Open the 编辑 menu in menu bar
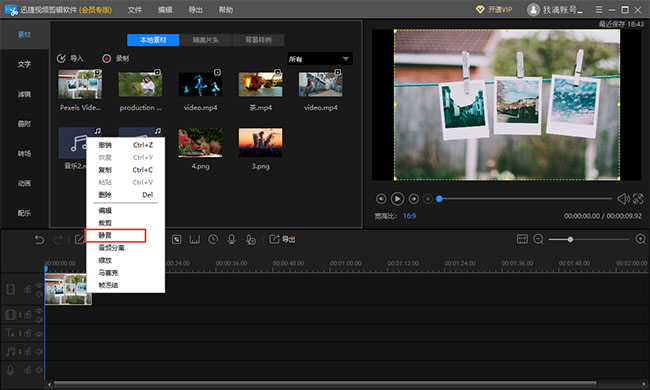 165,10
